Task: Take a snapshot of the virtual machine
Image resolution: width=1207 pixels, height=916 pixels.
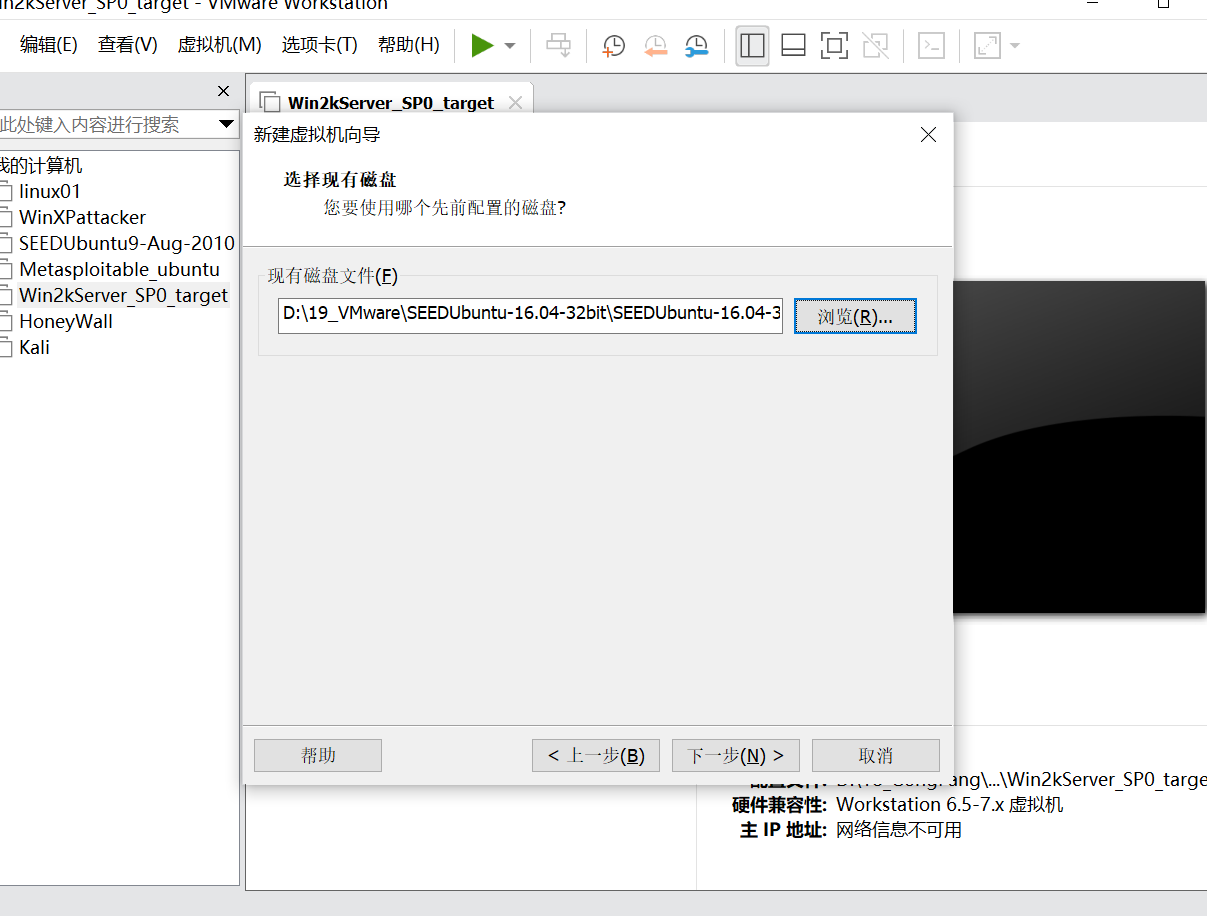Action: (613, 46)
